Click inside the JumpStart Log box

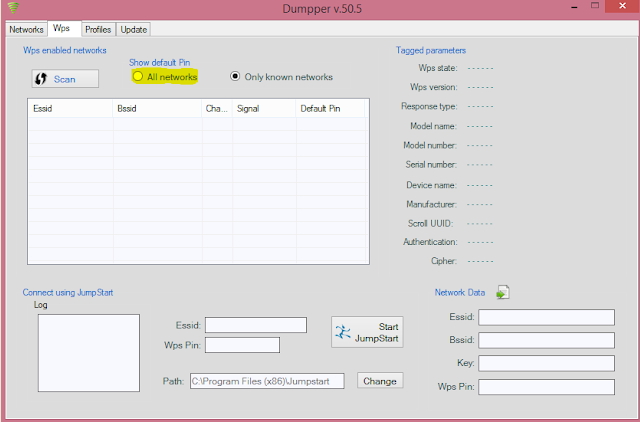pos(89,353)
